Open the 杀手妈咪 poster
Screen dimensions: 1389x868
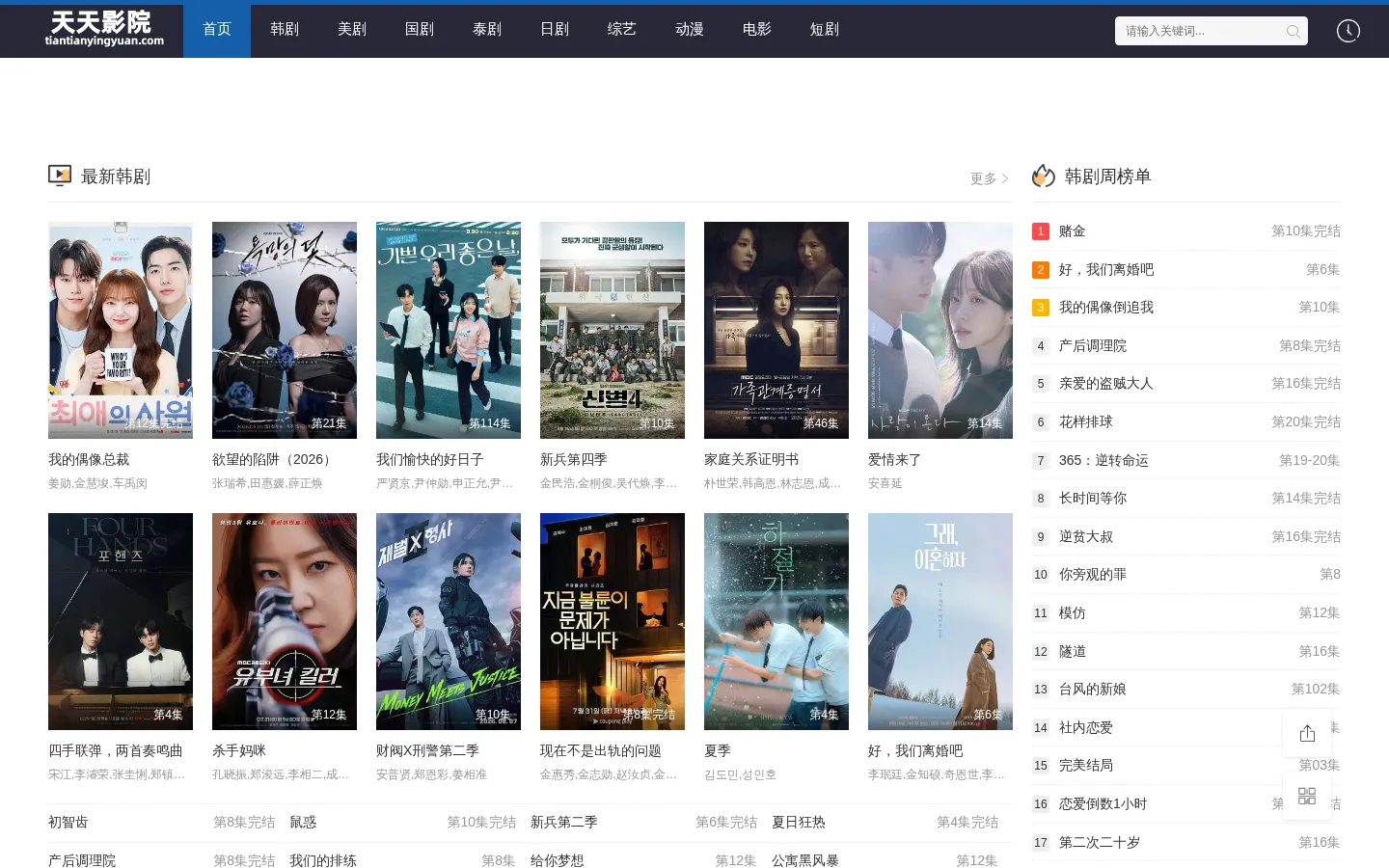pos(285,621)
